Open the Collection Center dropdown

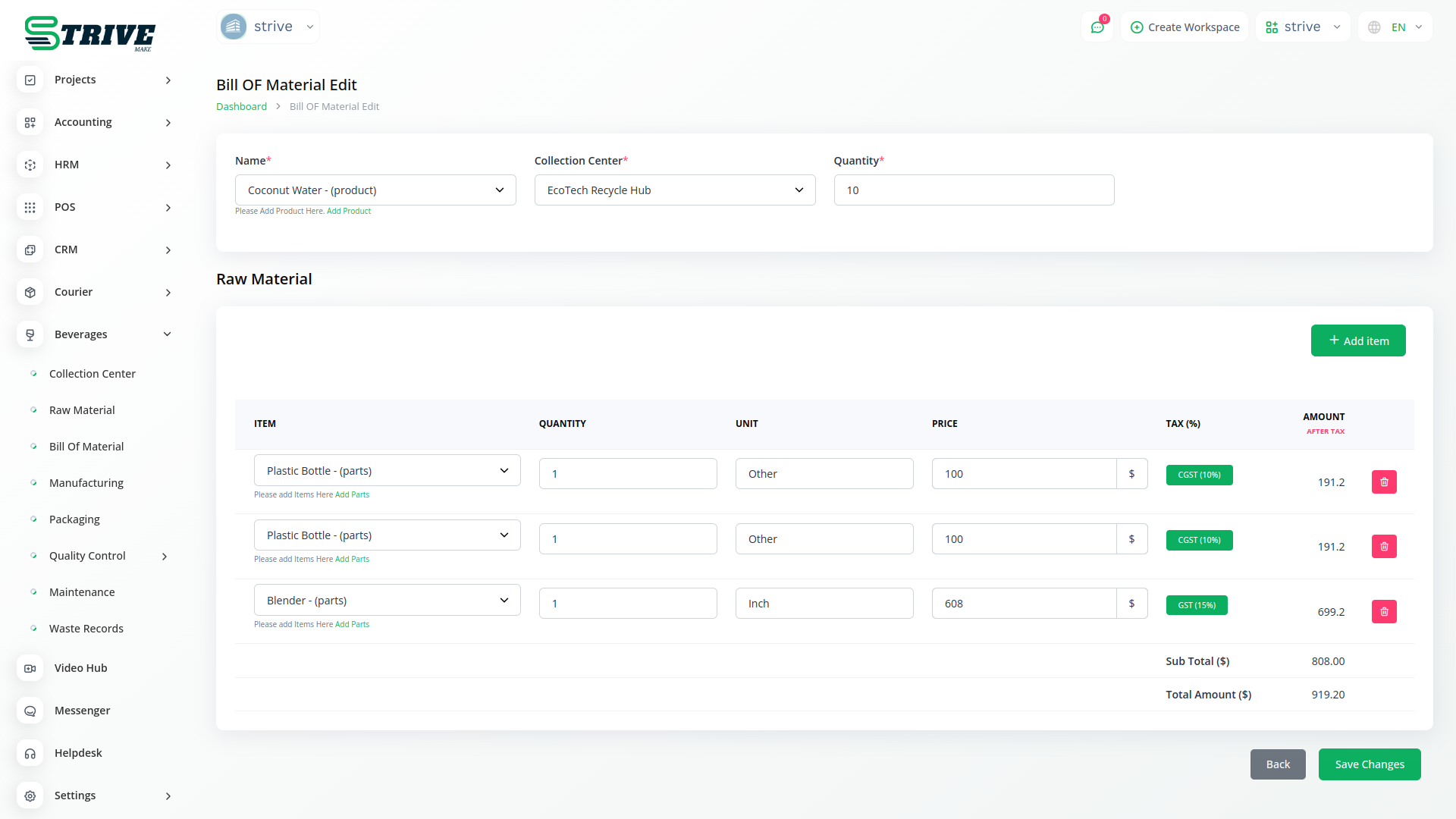(674, 190)
